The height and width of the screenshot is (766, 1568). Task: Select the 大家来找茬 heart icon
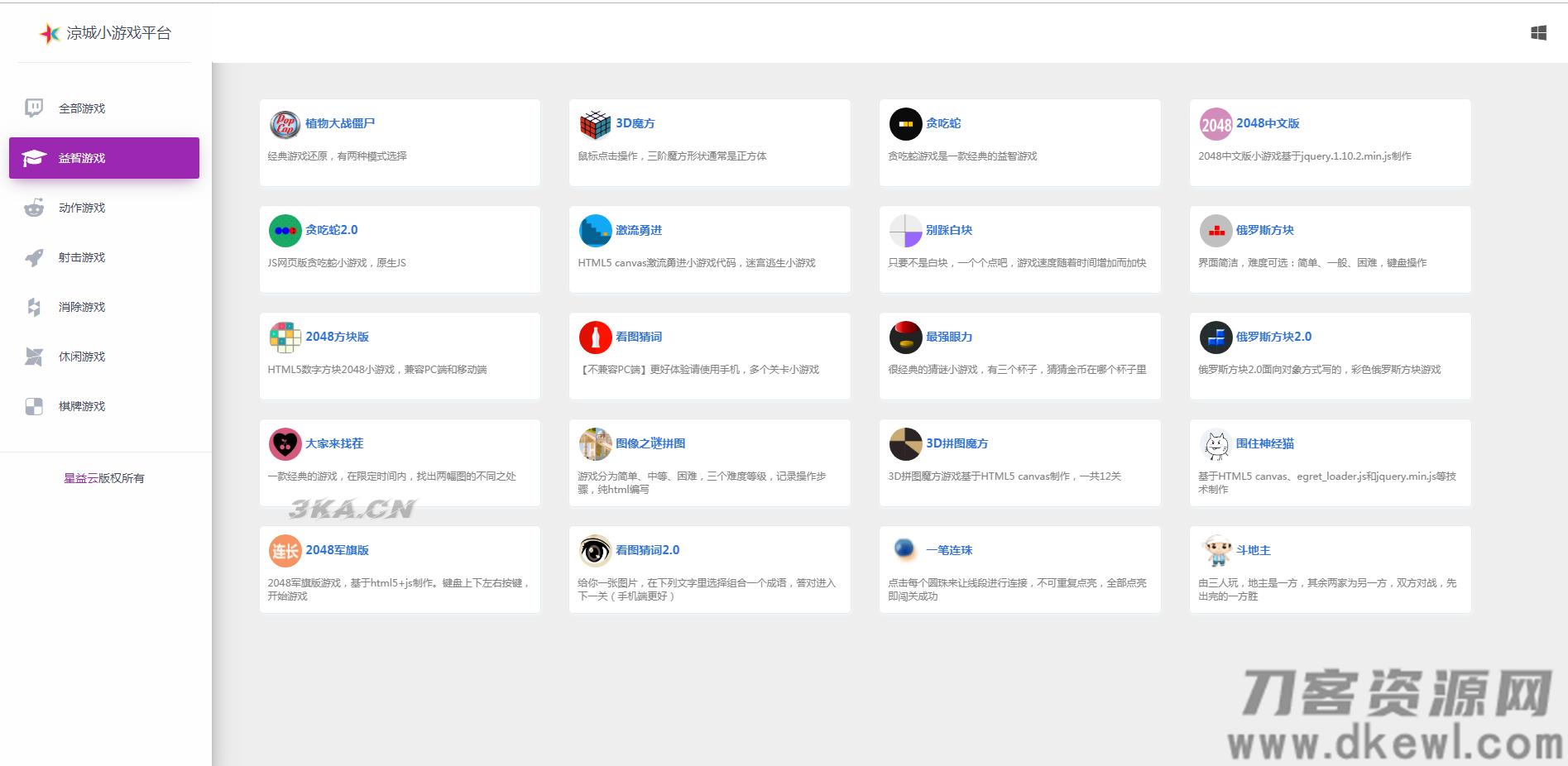tap(285, 444)
